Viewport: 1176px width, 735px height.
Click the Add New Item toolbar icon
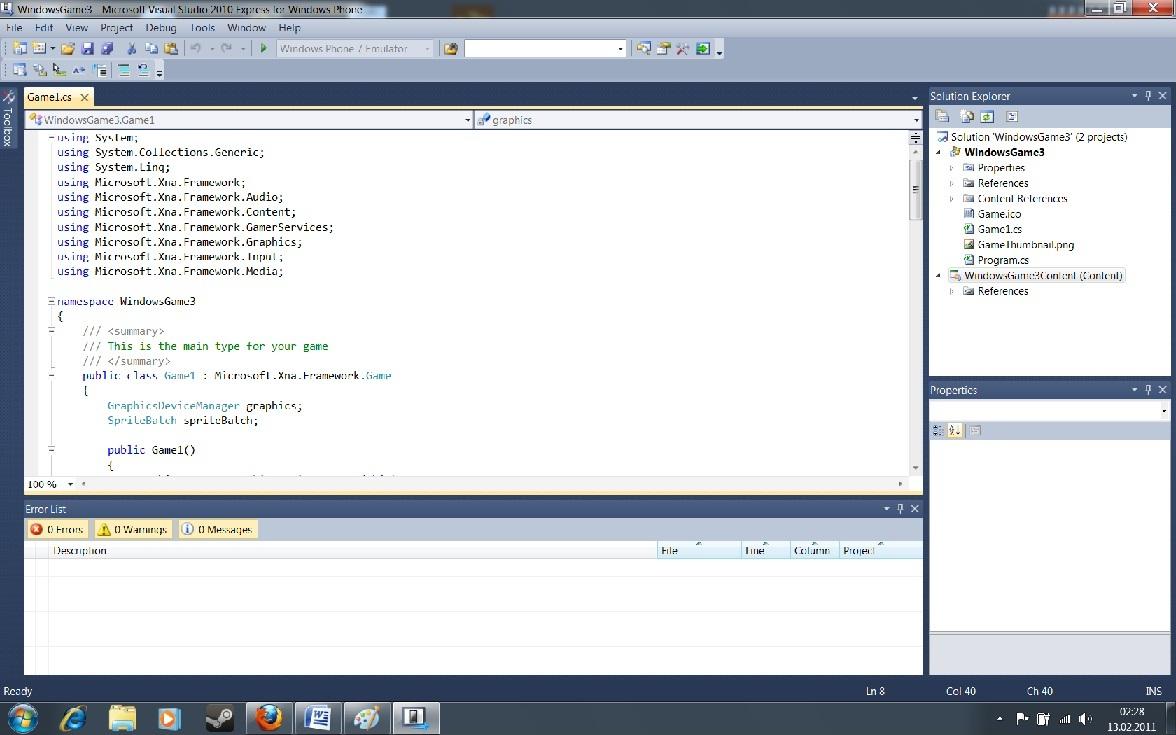[x=39, y=48]
